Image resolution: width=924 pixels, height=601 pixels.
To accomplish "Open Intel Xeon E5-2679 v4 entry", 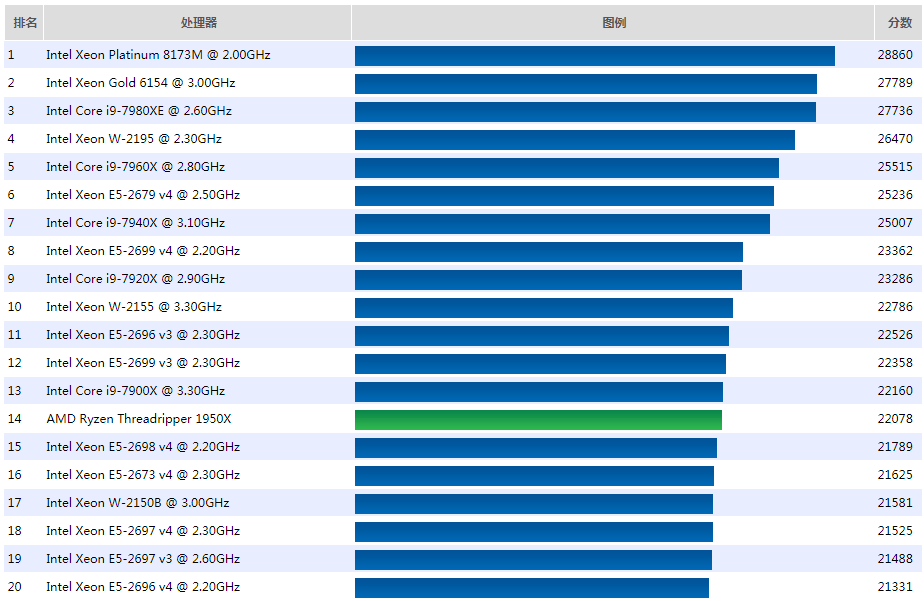I will (143, 195).
